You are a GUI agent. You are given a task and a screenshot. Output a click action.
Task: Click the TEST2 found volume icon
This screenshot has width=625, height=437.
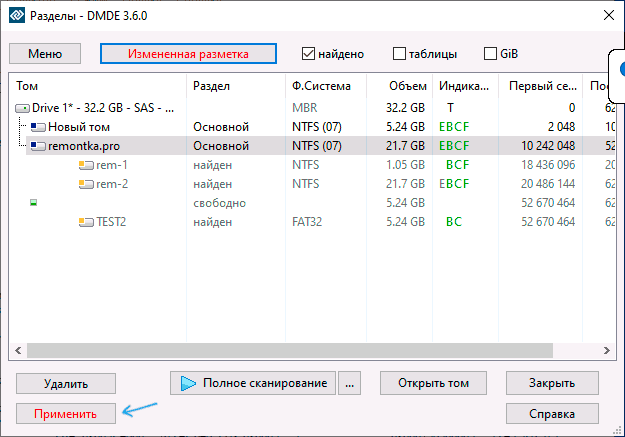pos(86,222)
